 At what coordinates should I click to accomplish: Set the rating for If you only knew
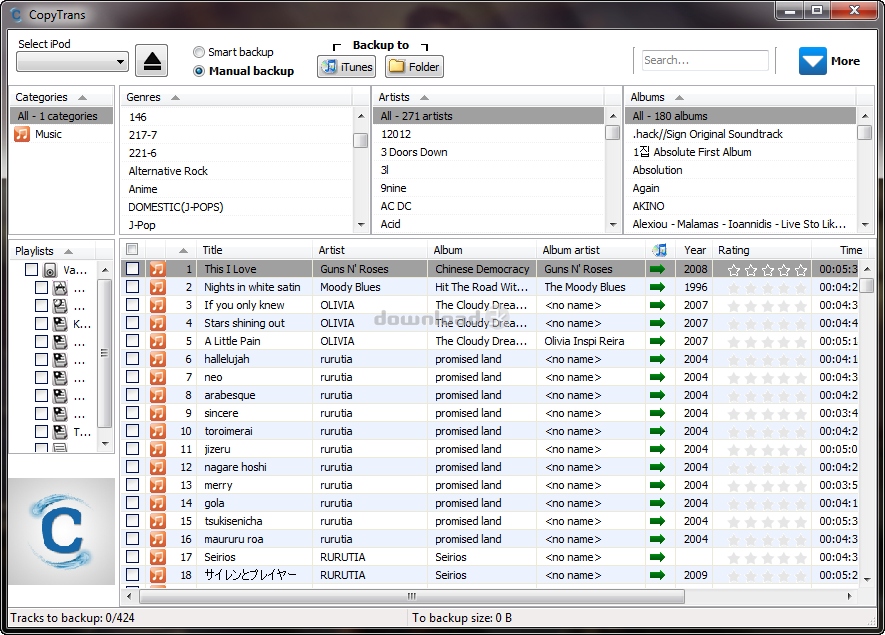767,306
